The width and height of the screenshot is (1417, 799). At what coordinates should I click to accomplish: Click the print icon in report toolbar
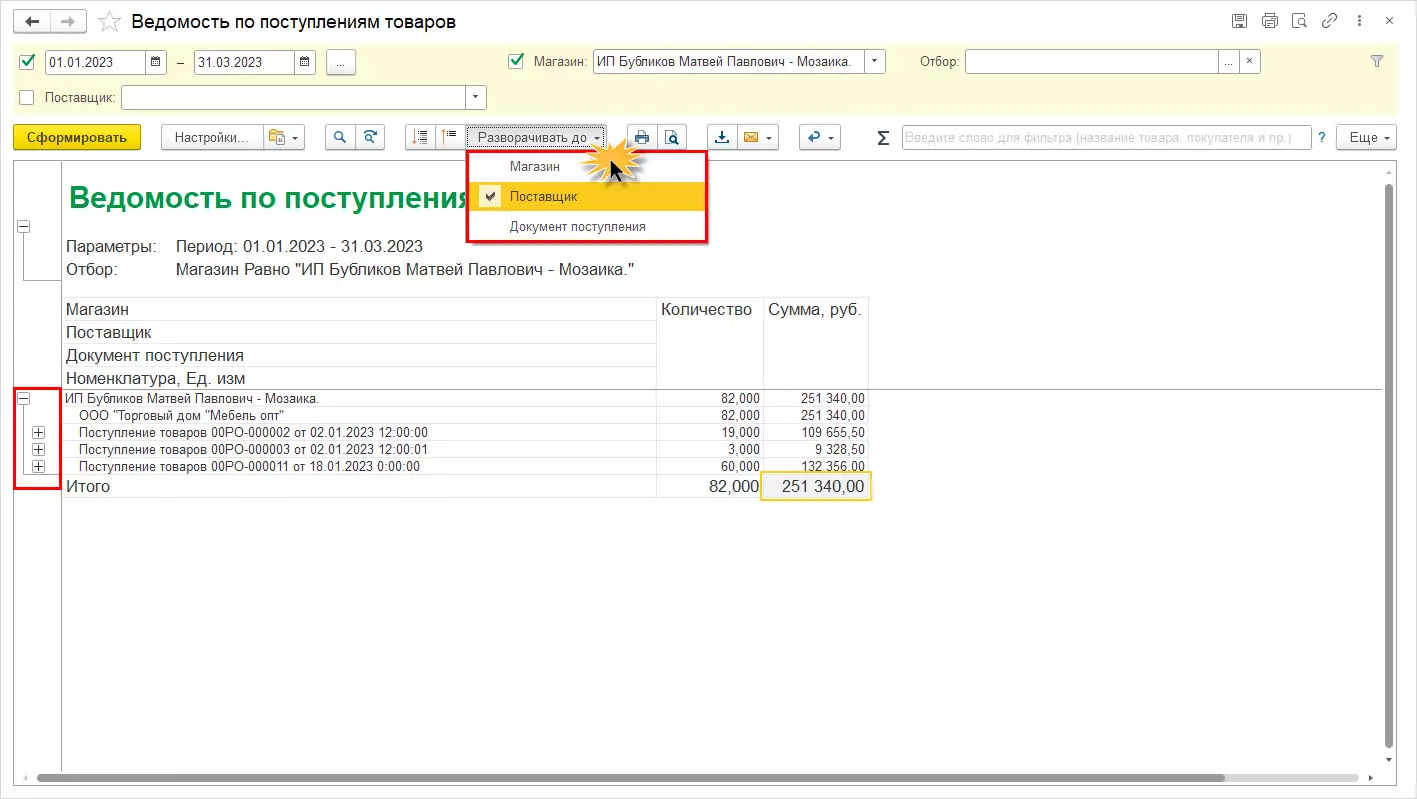coord(642,138)
